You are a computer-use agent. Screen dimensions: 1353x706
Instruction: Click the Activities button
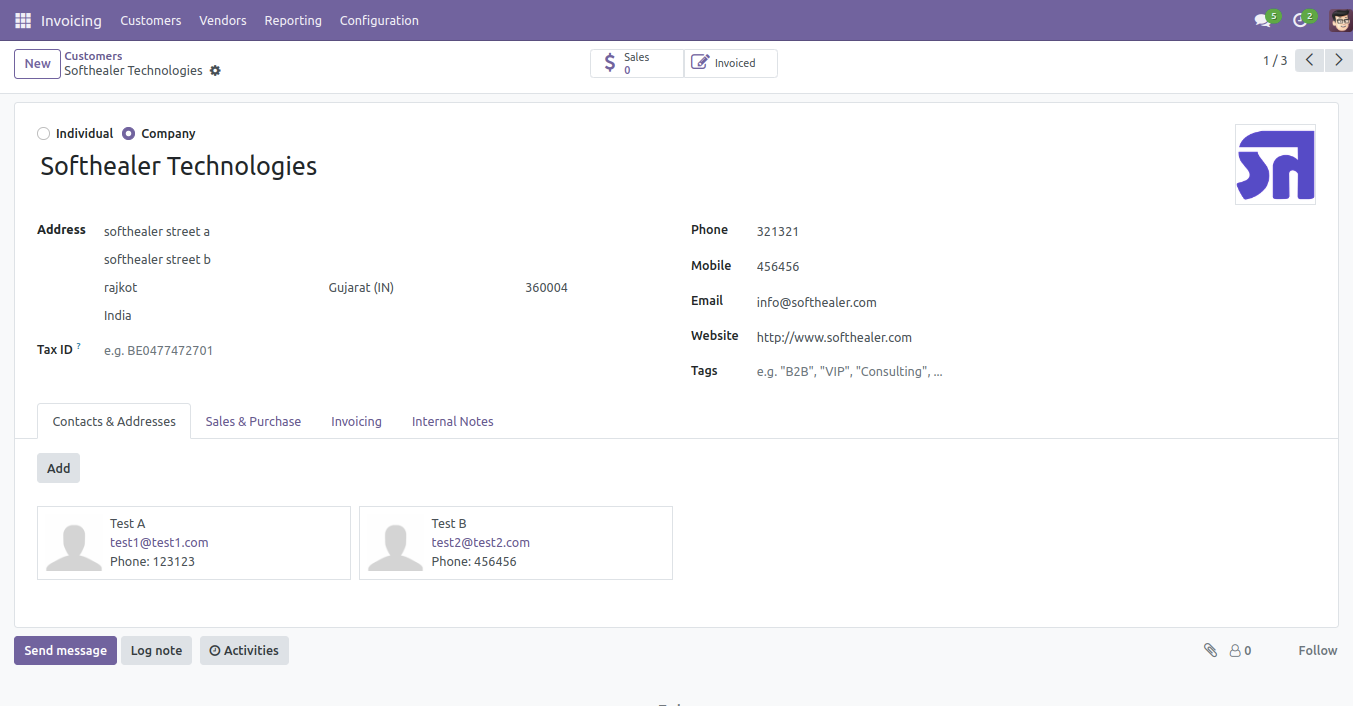[244, 650]
